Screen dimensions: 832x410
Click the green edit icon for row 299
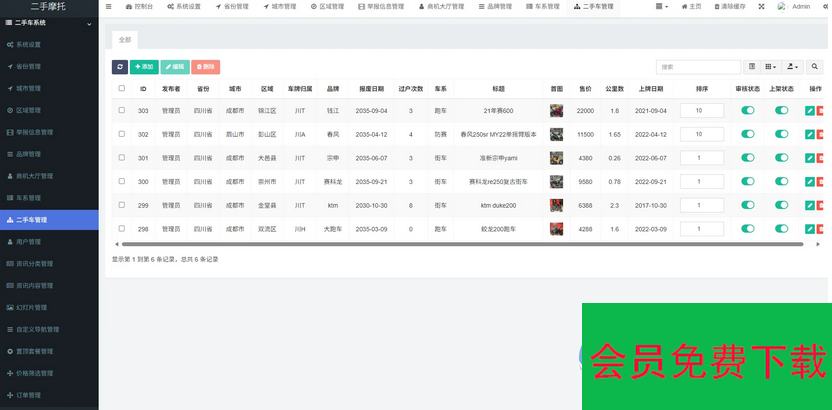[x=809, y=204]
